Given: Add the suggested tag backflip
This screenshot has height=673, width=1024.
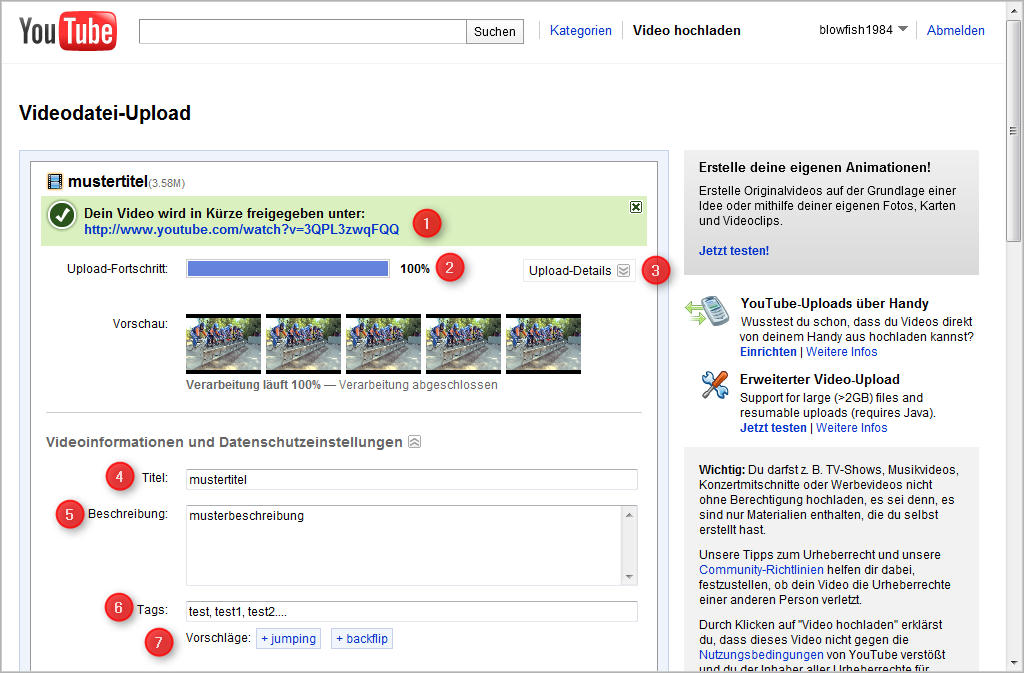Looking at the screenshot, I should coord(361,638).
